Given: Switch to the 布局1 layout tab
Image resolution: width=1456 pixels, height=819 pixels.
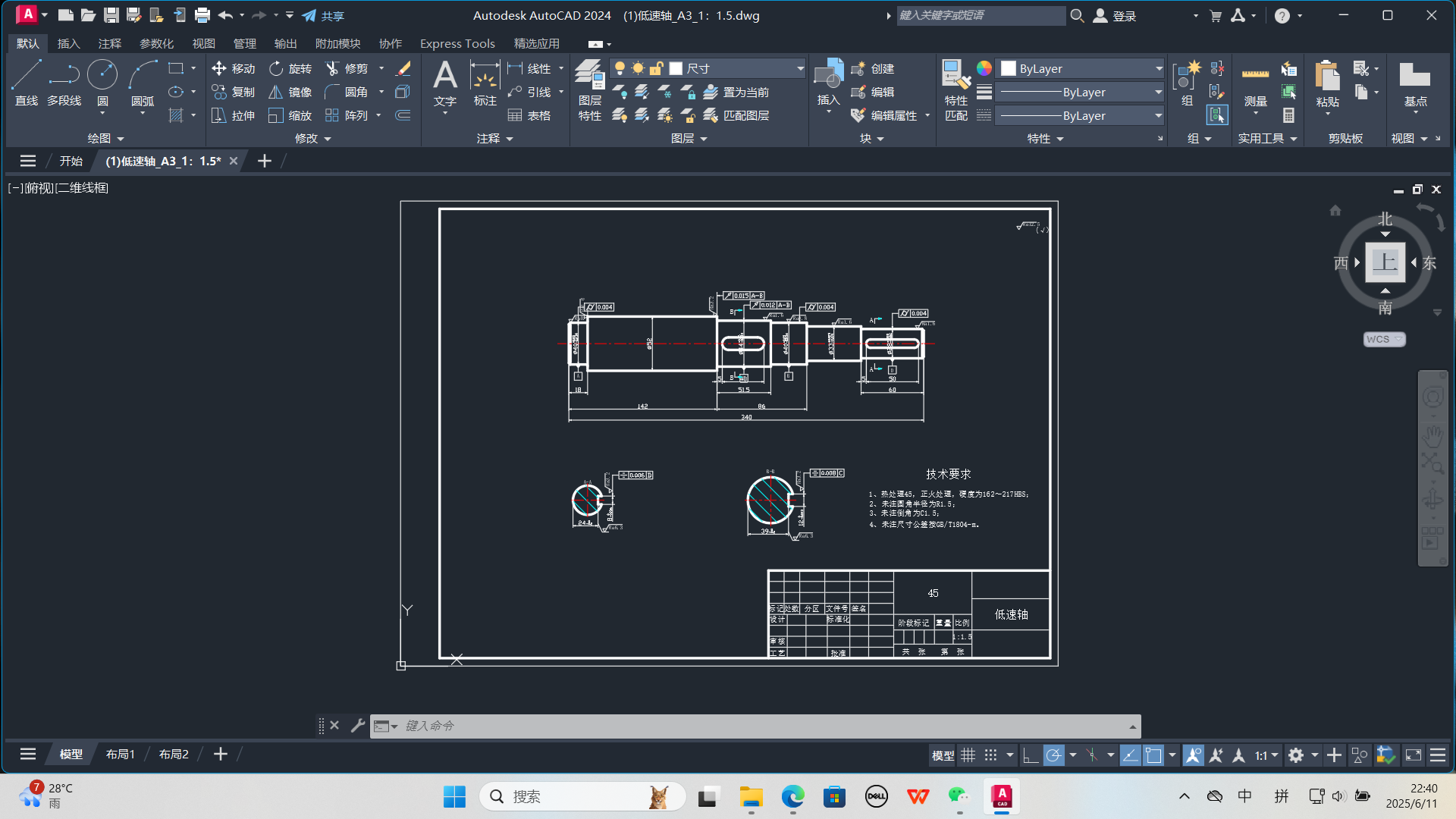Looking at the screenshot, I should [x=120, y=754].
